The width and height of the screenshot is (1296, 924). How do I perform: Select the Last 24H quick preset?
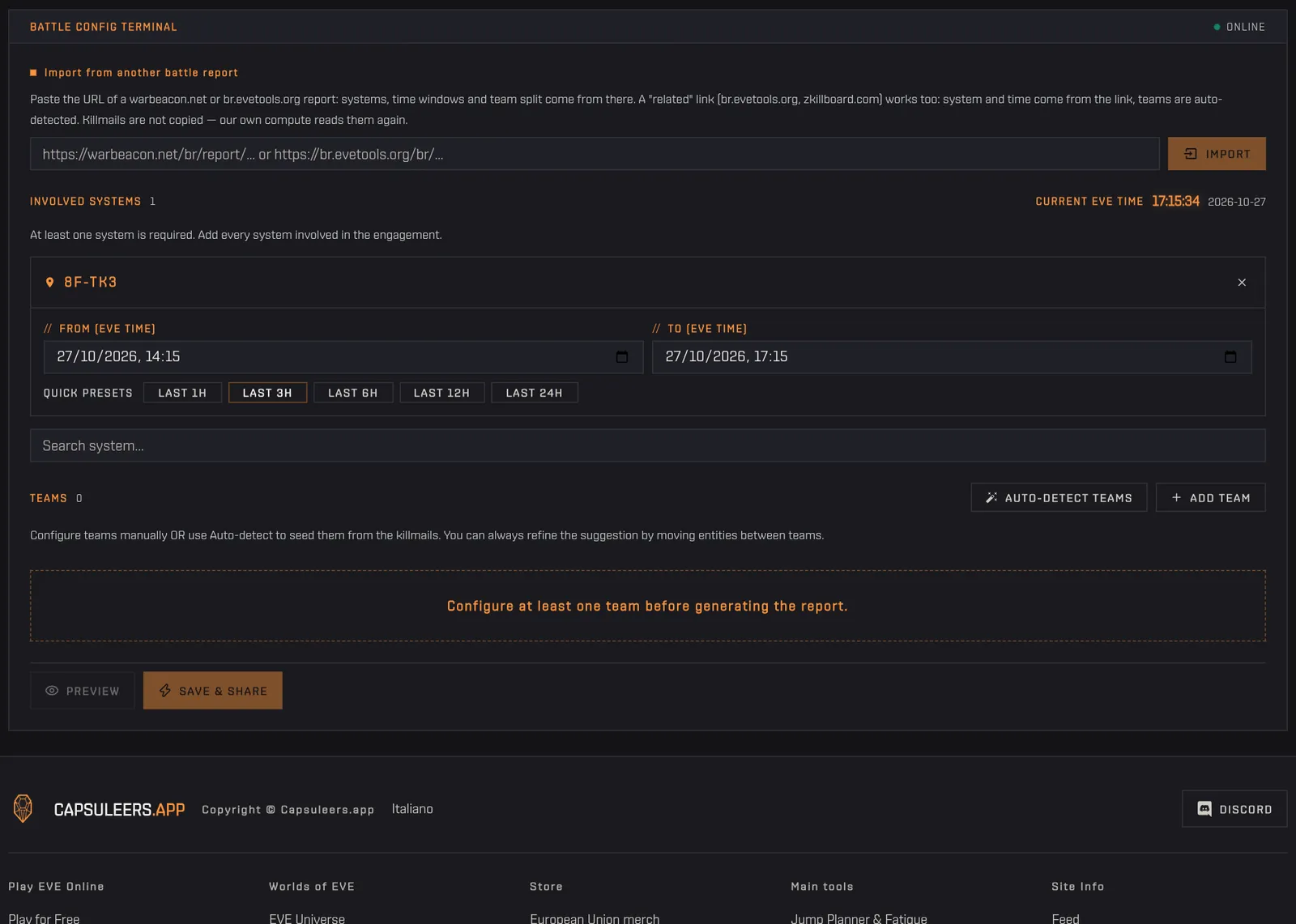[x=534, y=393]
